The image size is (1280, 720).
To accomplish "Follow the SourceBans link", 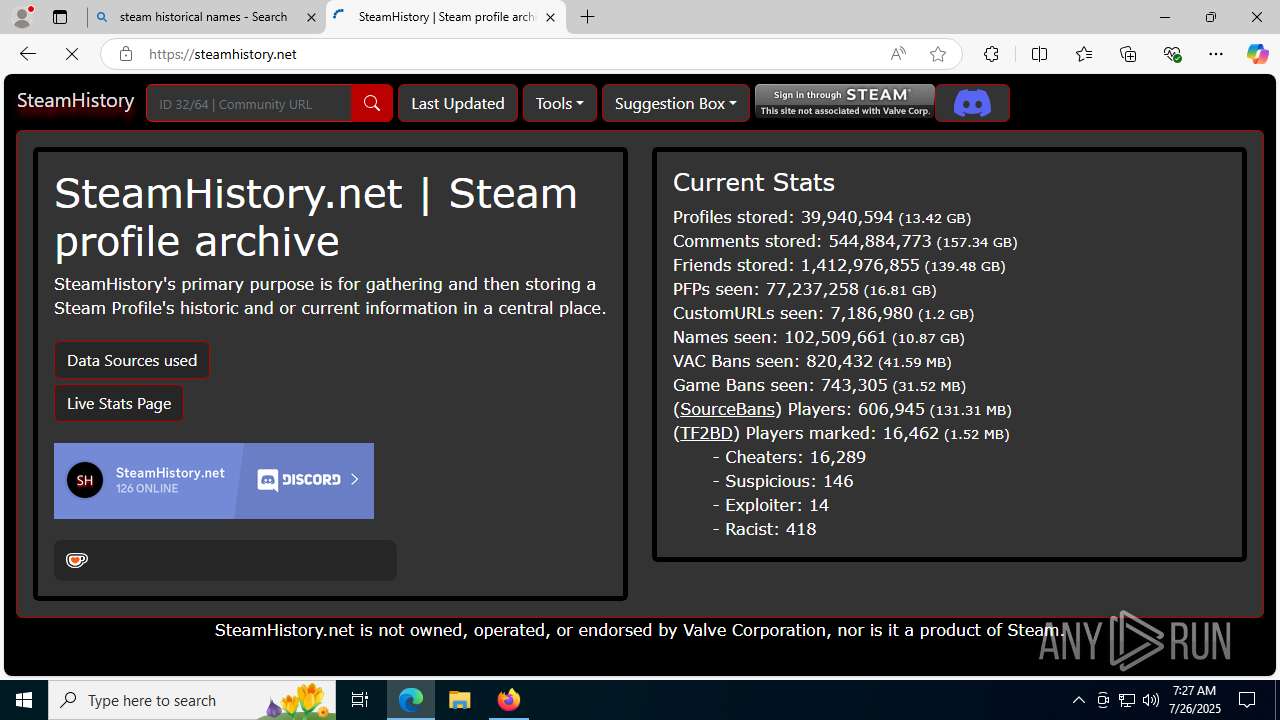I will (x=728, y=409).
